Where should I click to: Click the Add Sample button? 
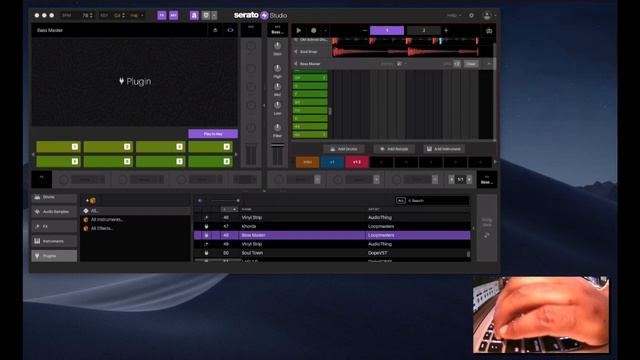click(x=394, y=149)
